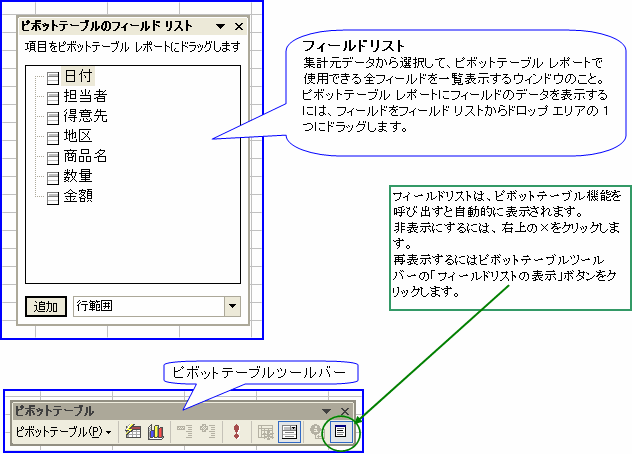632x454 pixels.
Task: Click the Format Report icon
Action: point(133,432)
